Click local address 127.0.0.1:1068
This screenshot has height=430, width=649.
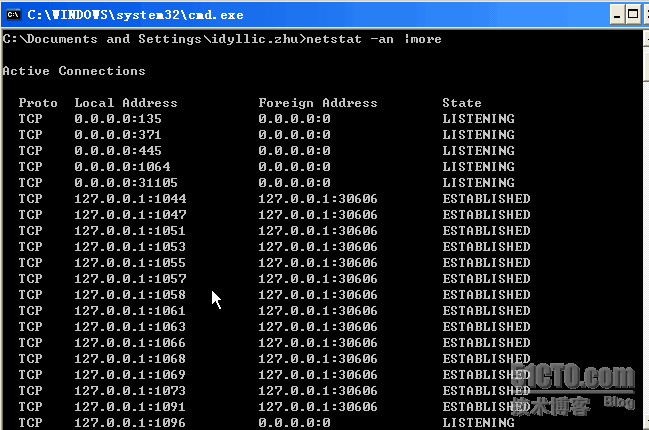tap(130, 359)
